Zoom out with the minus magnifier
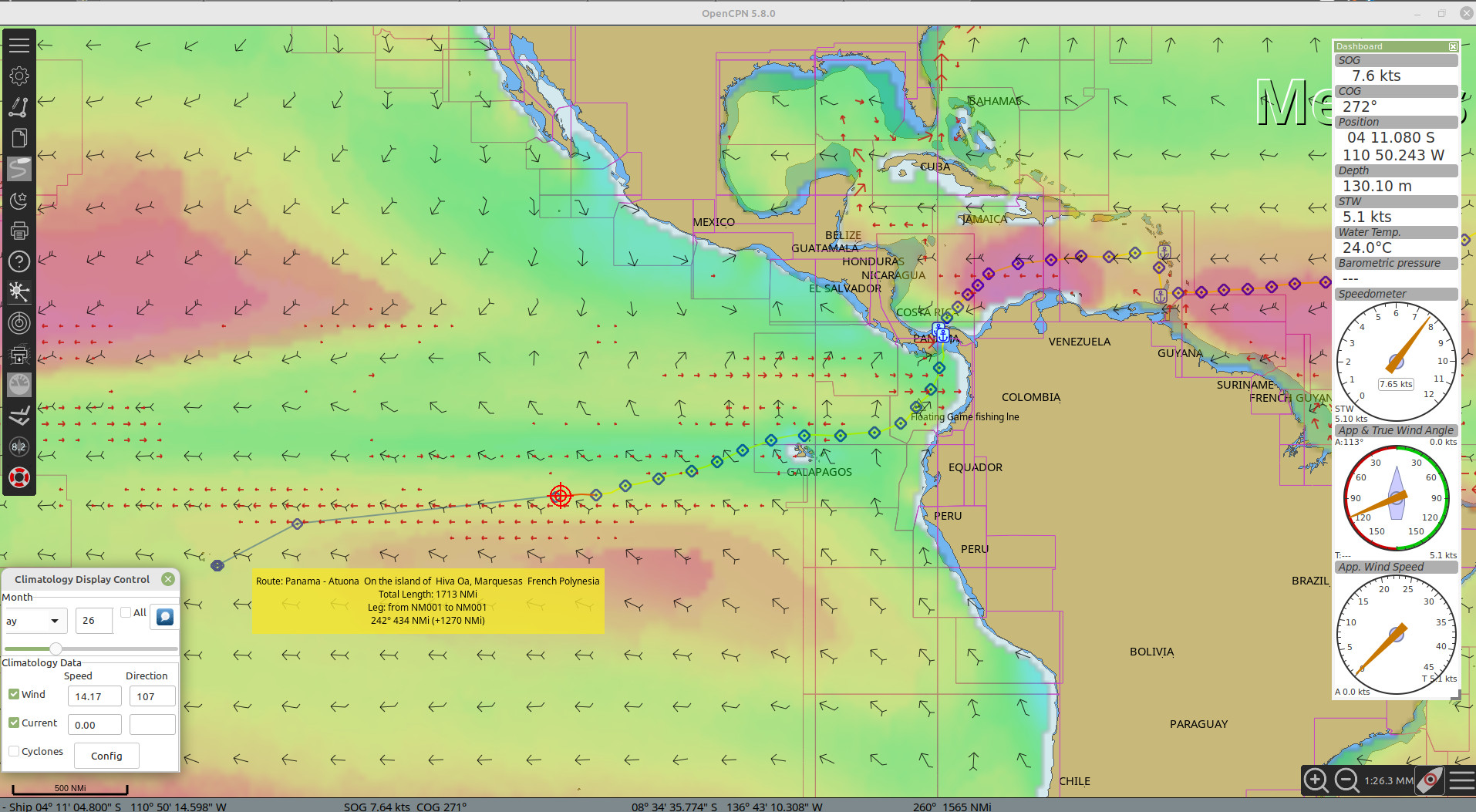 coord(1346,780)
